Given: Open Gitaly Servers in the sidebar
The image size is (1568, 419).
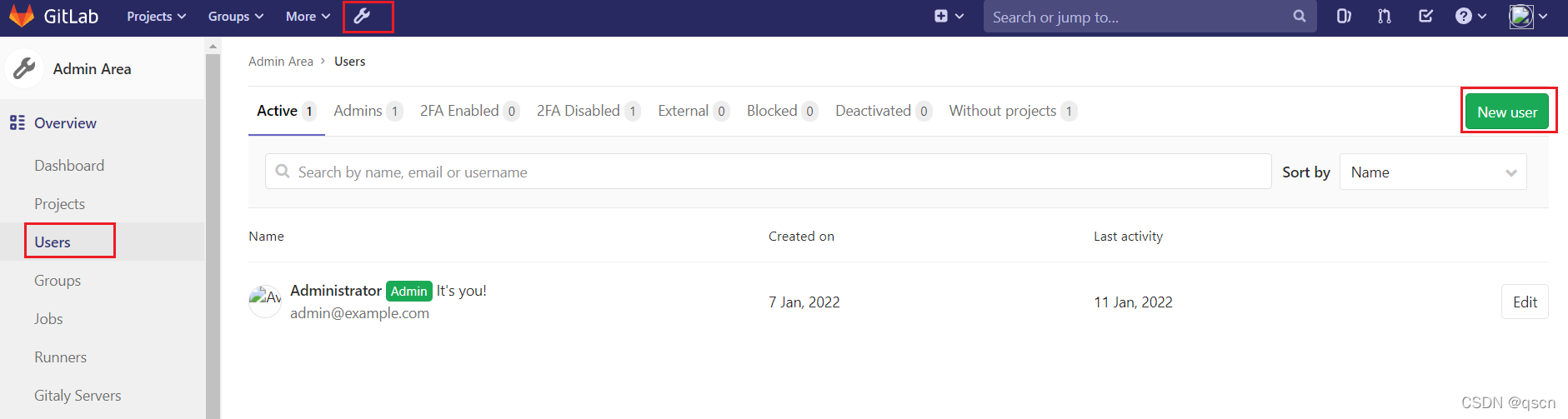Looking at the screenshot, I should pos(78,395).
